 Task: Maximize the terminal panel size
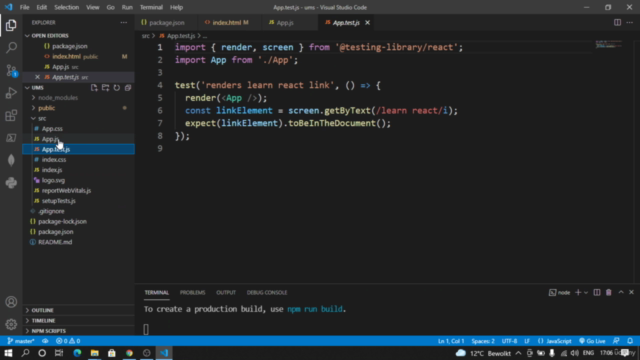[x=621, y=293]
